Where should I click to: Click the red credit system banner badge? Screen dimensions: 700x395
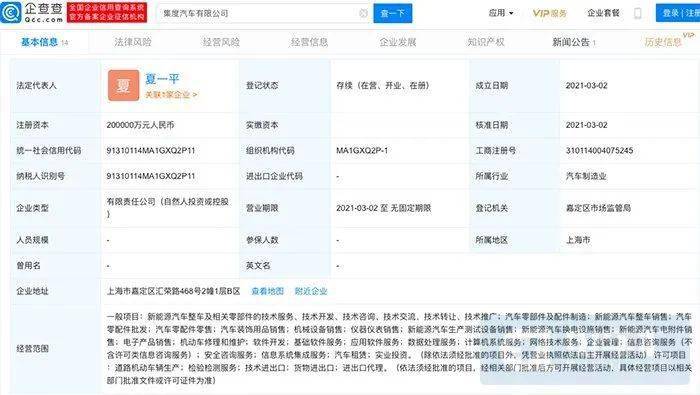(x=107, y=12)
